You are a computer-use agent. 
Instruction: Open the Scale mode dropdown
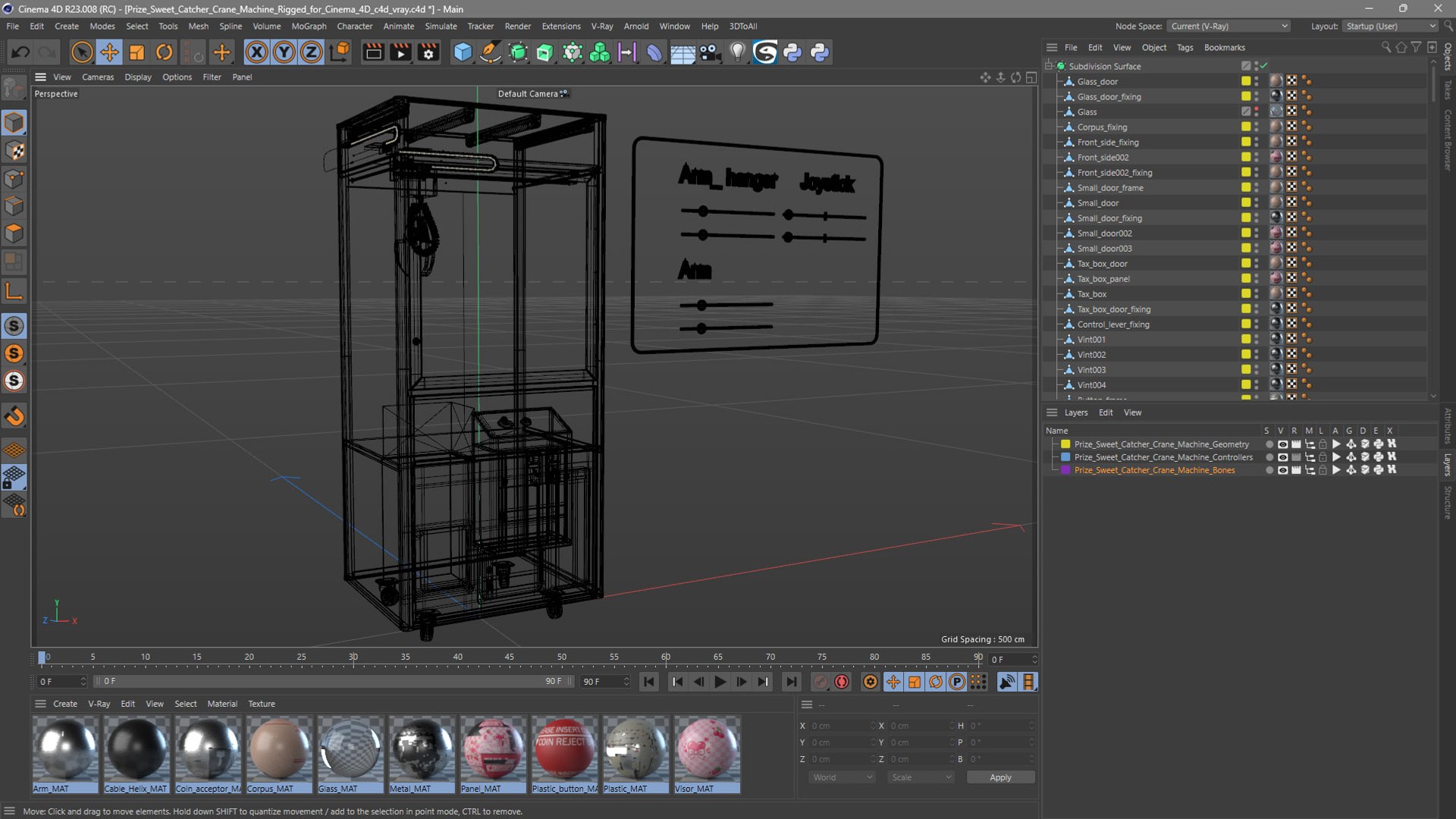pos(921,777)
